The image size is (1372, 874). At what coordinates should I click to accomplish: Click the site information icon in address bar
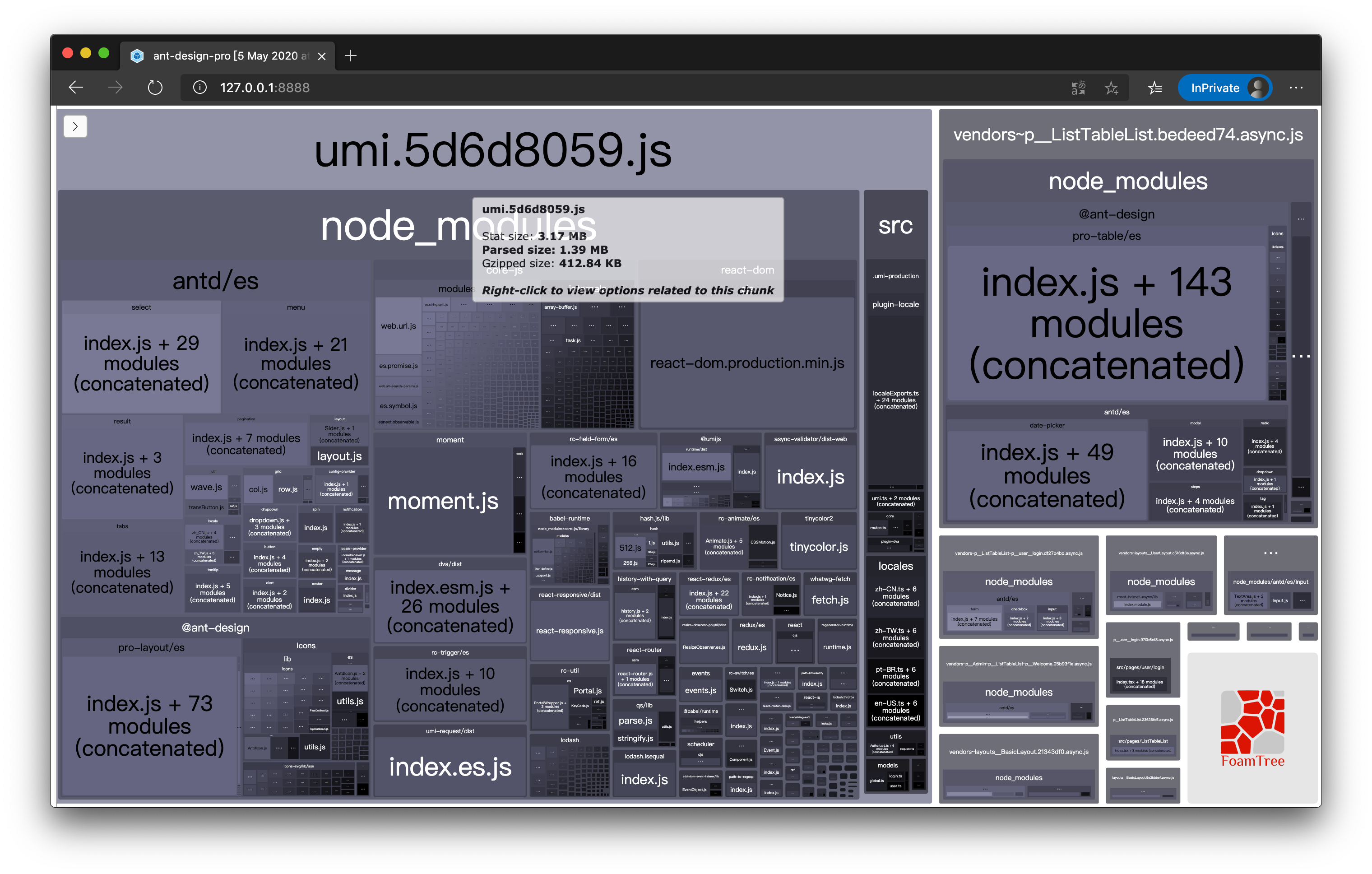click(199, 88)
